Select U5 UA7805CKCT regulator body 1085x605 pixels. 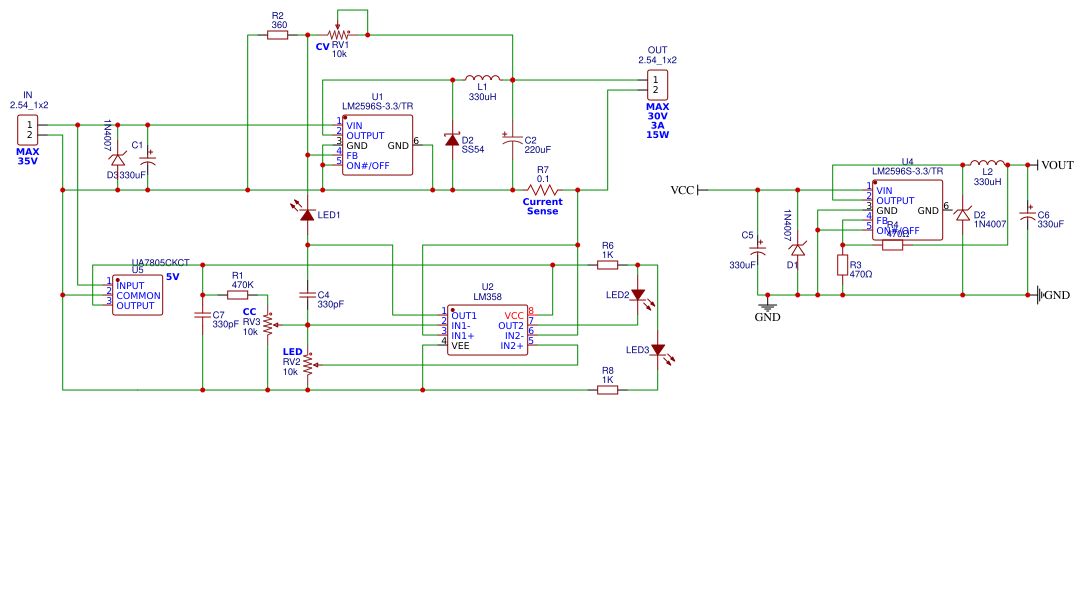(138, 295)
